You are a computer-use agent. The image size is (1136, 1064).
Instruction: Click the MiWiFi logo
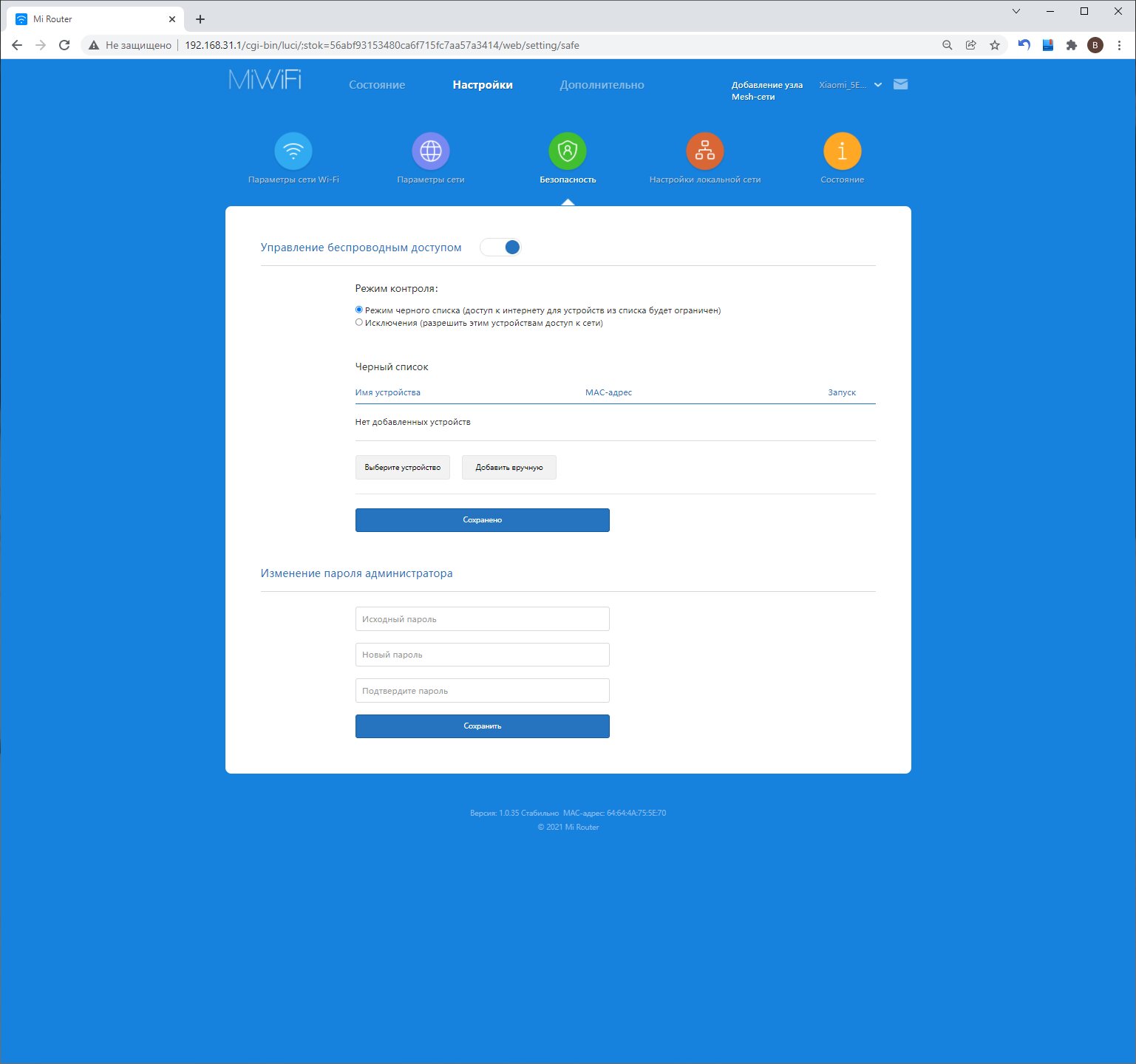click(265, 80)
